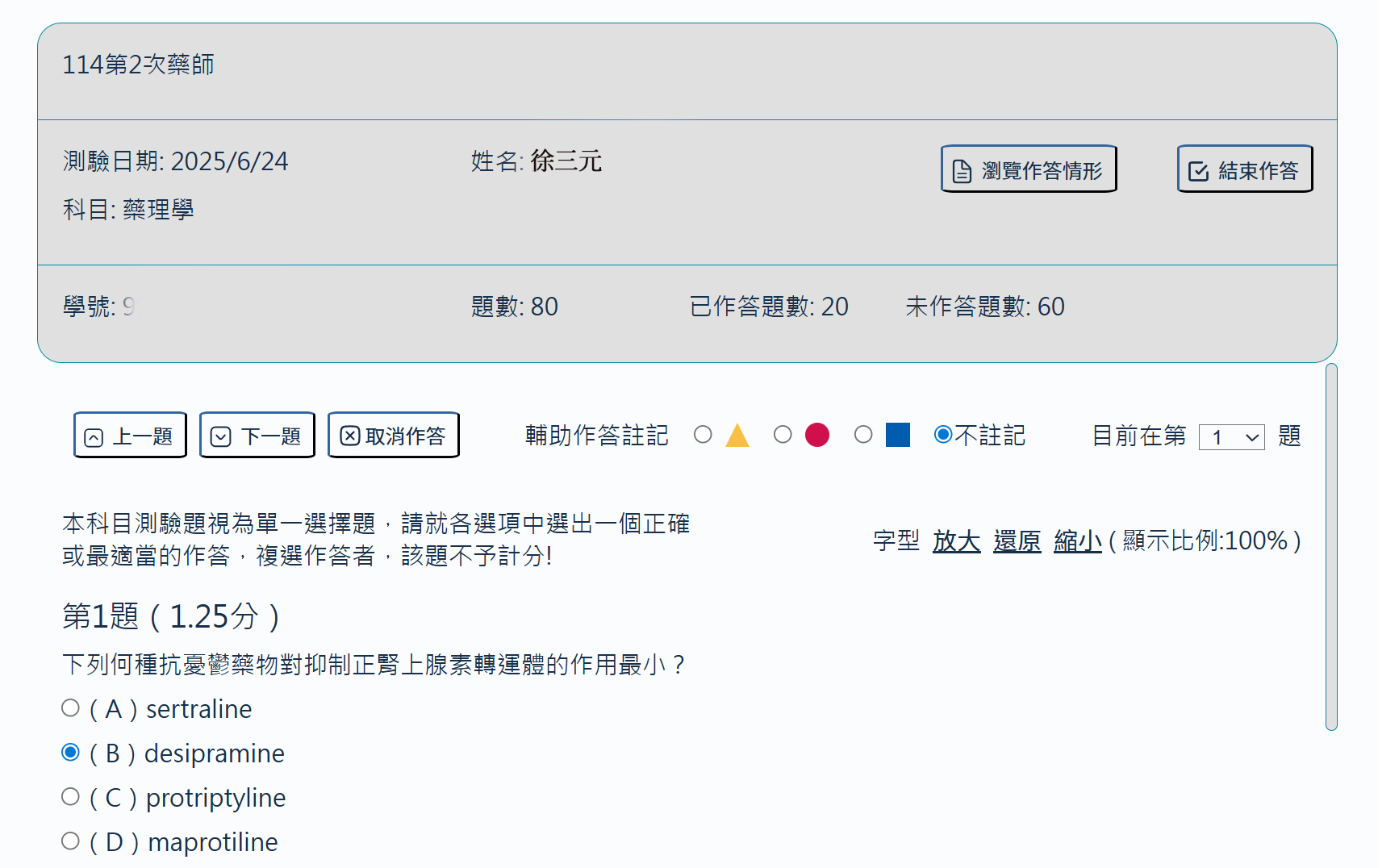The height and width of the screenshot is (868, 1378).
Task: Choose answer (D) maprotiline
Action: (71, 841)
